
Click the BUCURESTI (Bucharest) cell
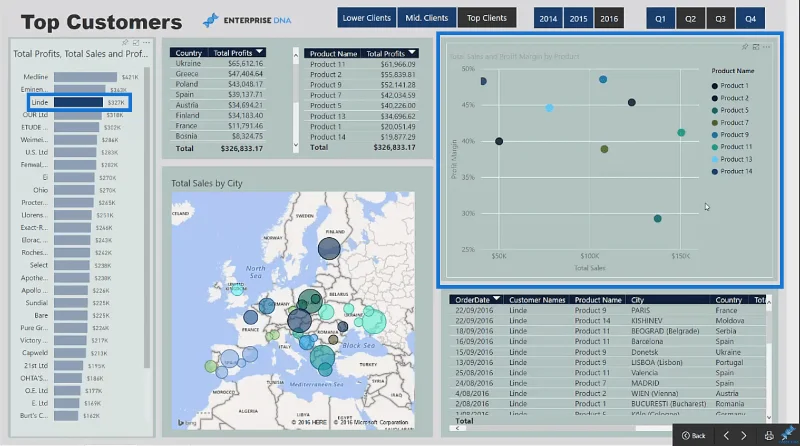pos(668,404)
